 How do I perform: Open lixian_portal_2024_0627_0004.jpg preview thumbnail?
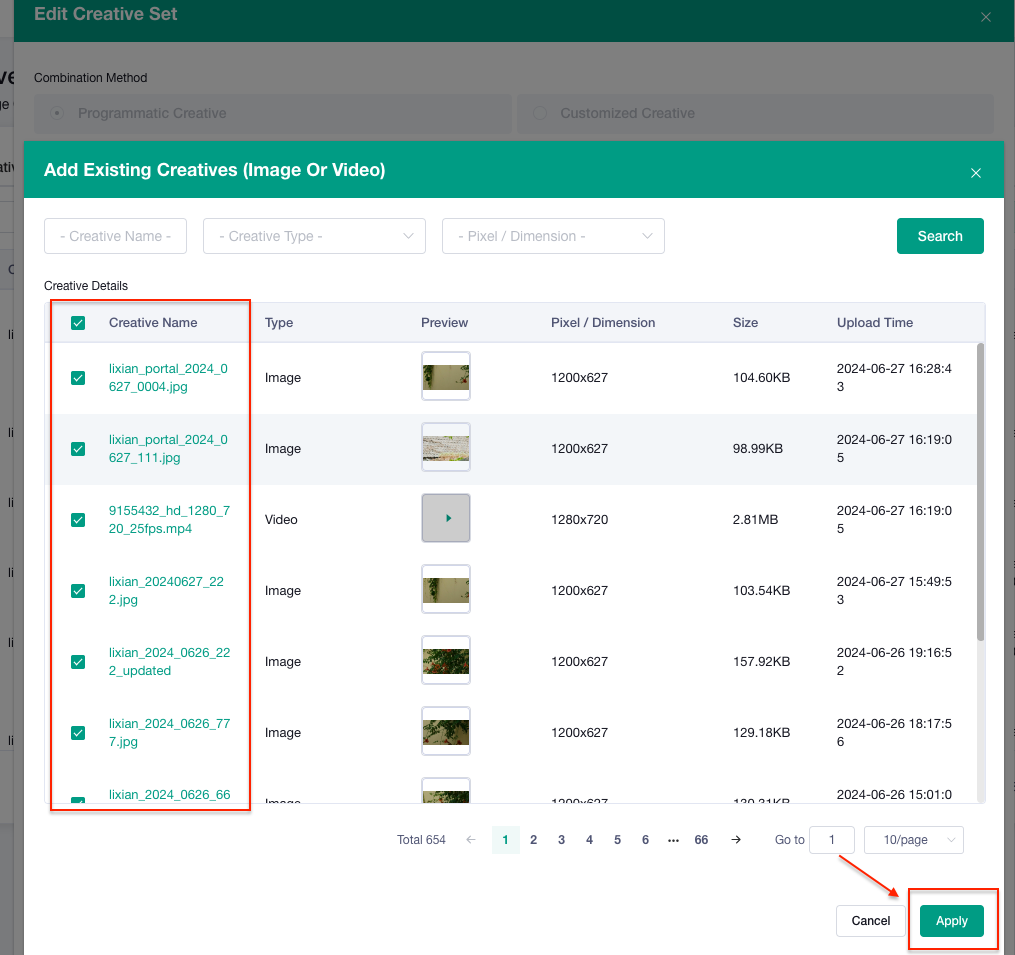pos(446,376)
